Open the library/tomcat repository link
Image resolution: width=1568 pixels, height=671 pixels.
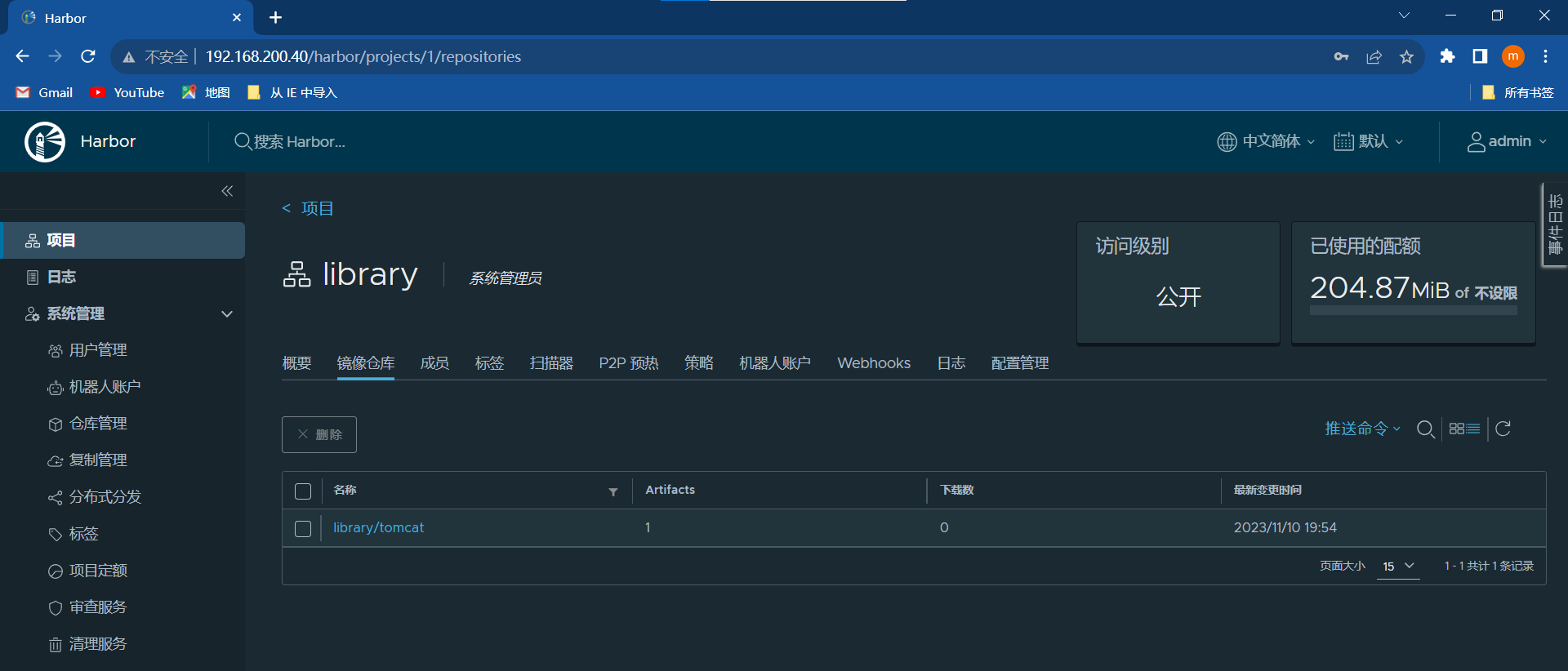378,527
